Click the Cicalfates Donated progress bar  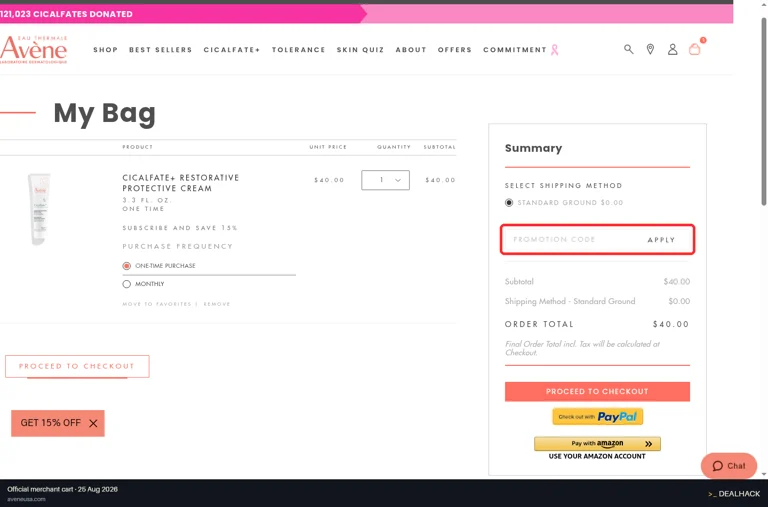(366, 14)
